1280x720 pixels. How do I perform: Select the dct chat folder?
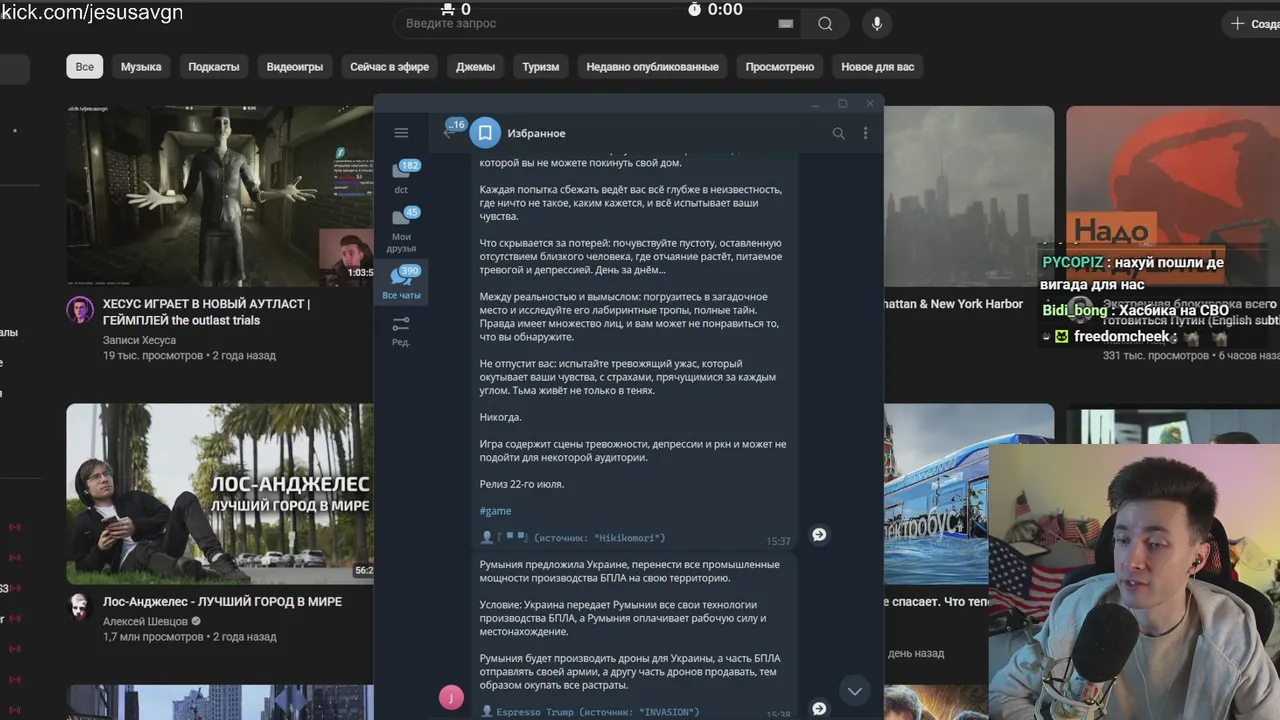[401, 176]
